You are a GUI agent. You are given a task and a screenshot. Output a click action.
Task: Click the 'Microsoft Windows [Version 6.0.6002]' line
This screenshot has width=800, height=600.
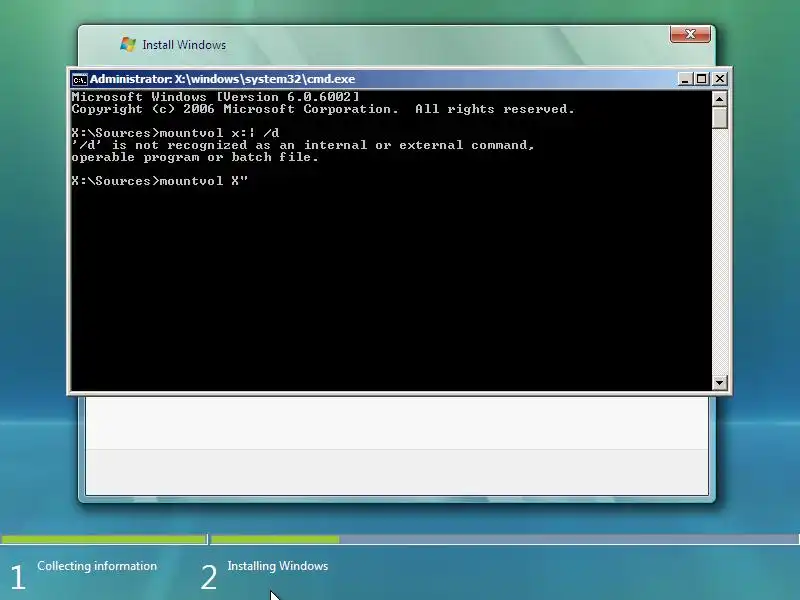click(x=215, y=97)
